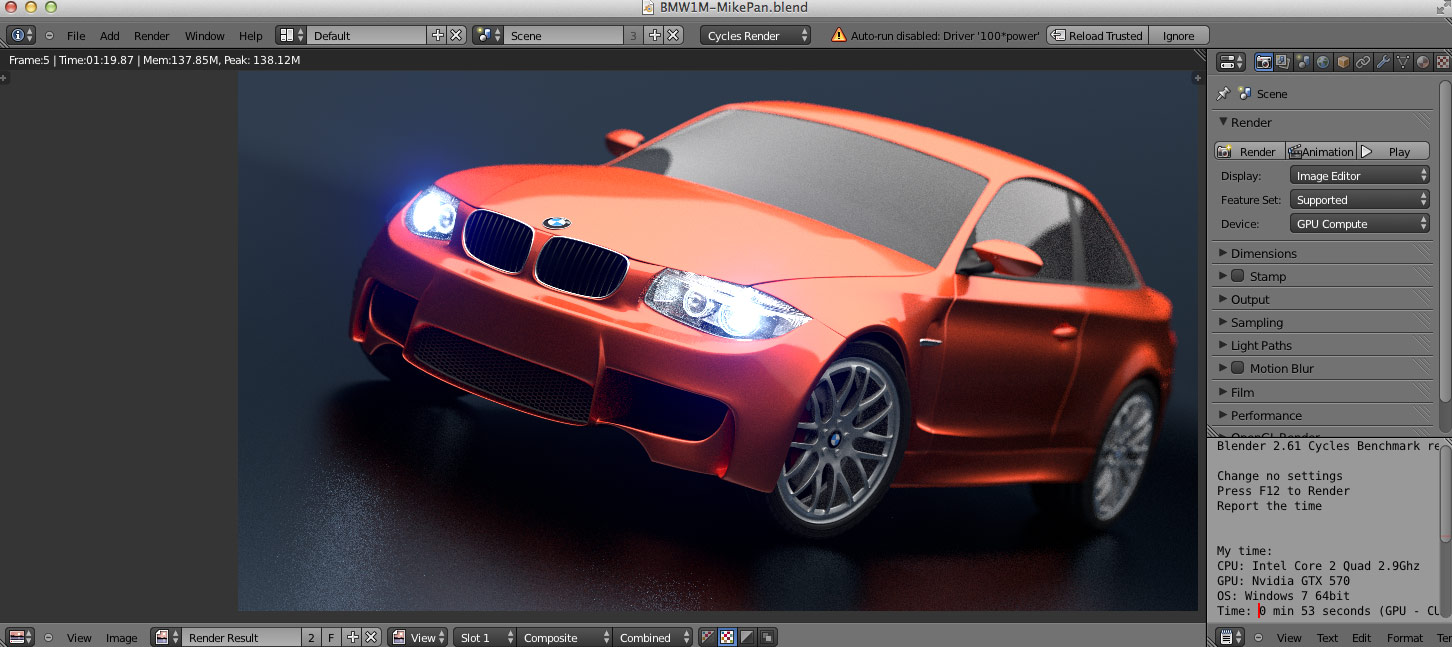Open the text editor Format menu
1452x647 pixels.
point(1405,637)
